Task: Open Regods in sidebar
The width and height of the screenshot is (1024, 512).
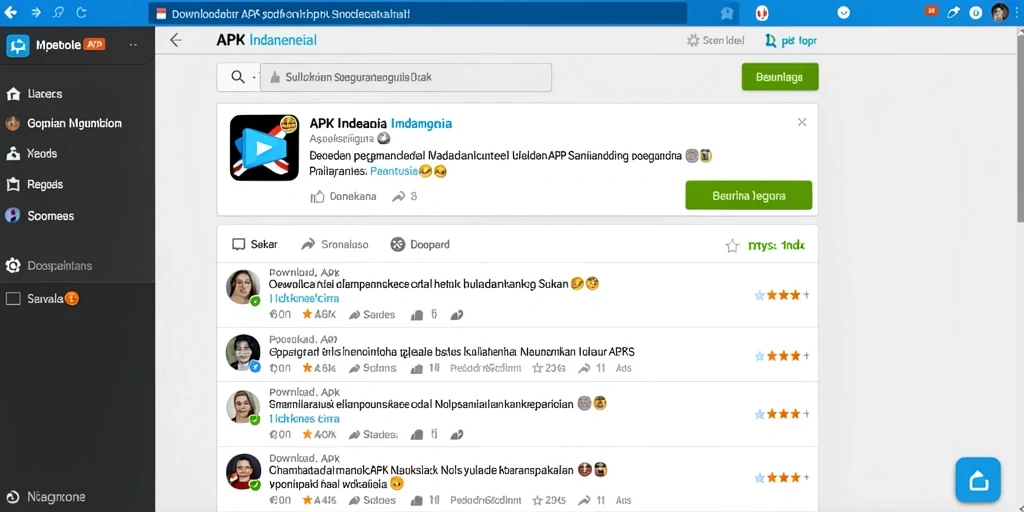Action: [35, 185]
